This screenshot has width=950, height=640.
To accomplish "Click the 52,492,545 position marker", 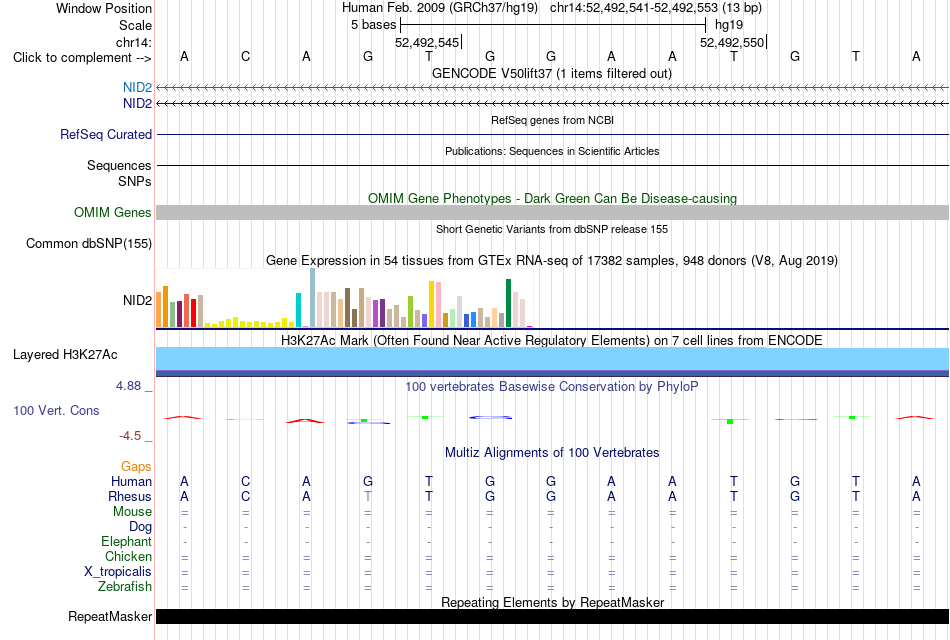I will pos(427,42).
